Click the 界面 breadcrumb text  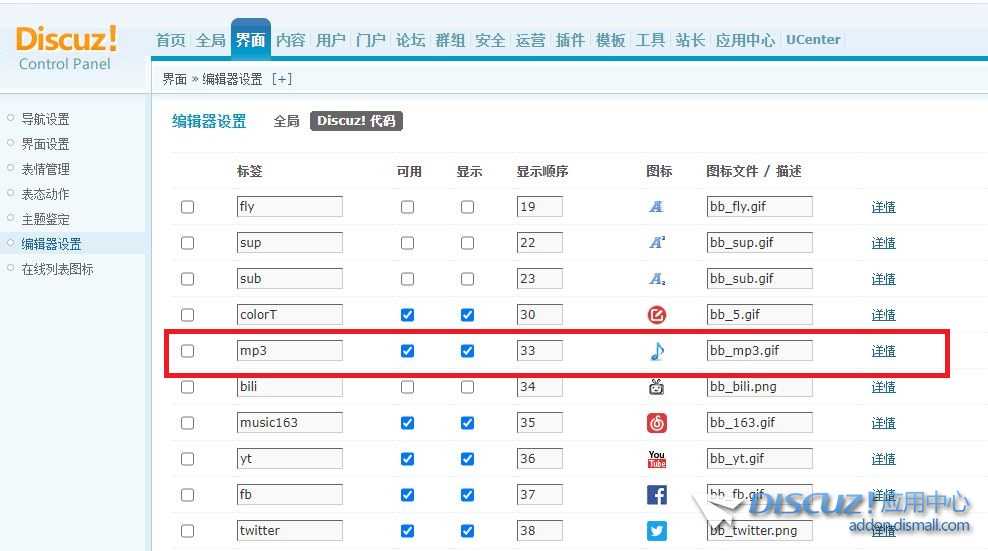point(175,79)
